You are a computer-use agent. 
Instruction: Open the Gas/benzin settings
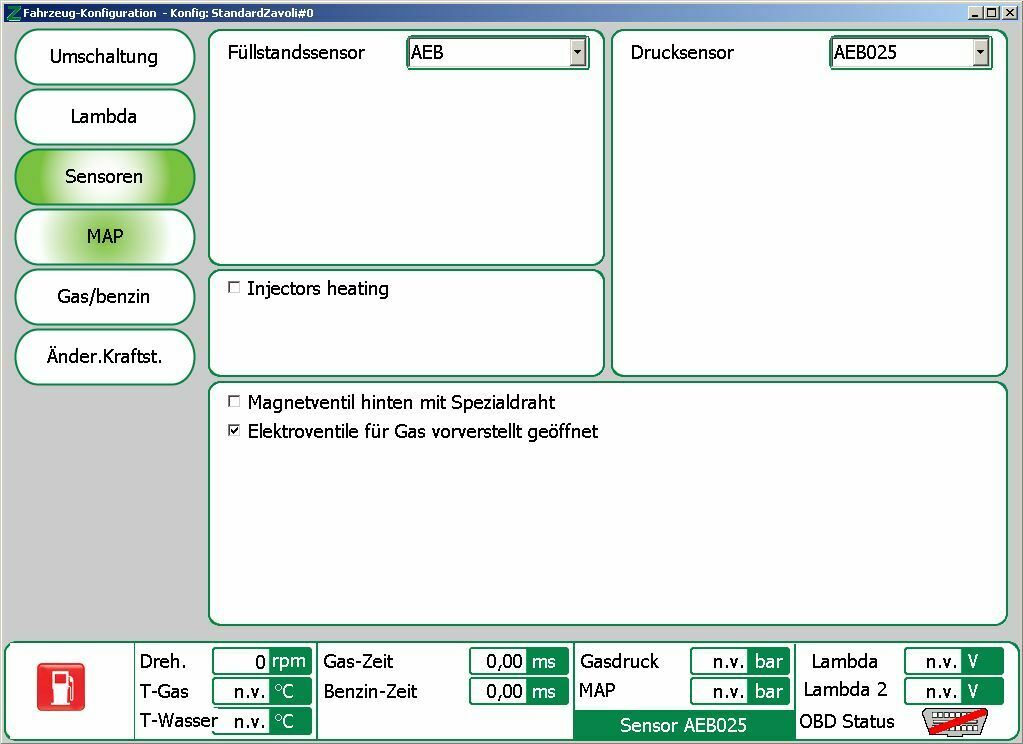(104, 297)
